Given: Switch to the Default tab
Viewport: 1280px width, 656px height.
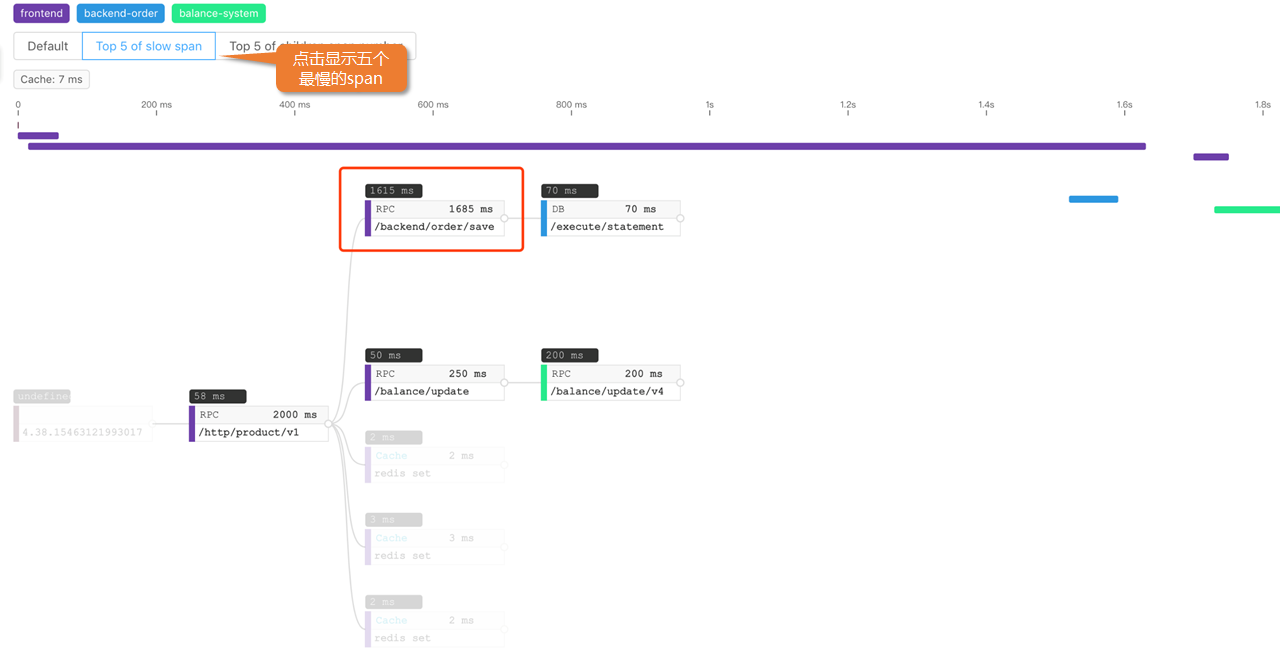Looking at the screenshot, I should pos(45,46).
